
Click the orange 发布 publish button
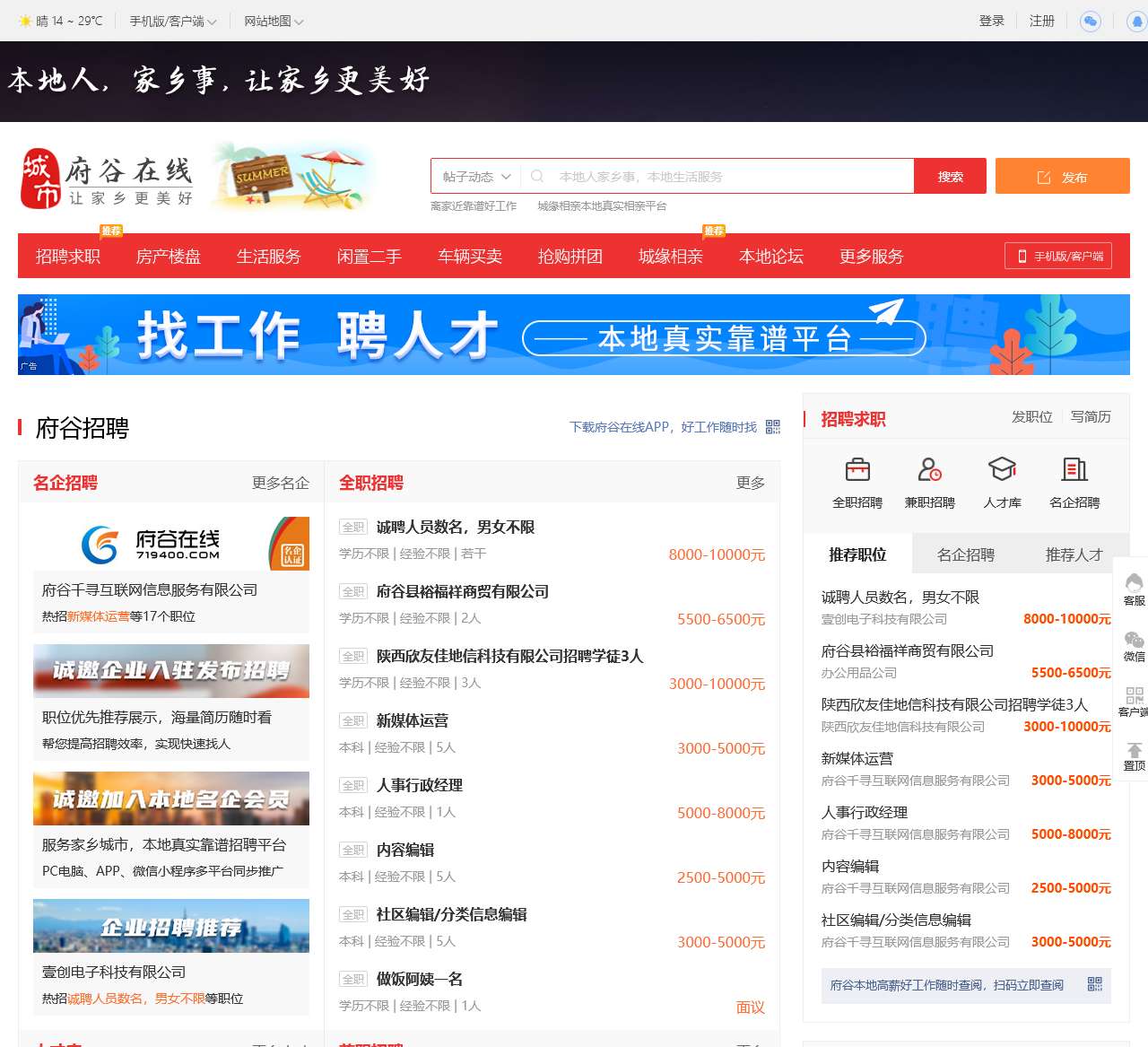point(1063,176)
